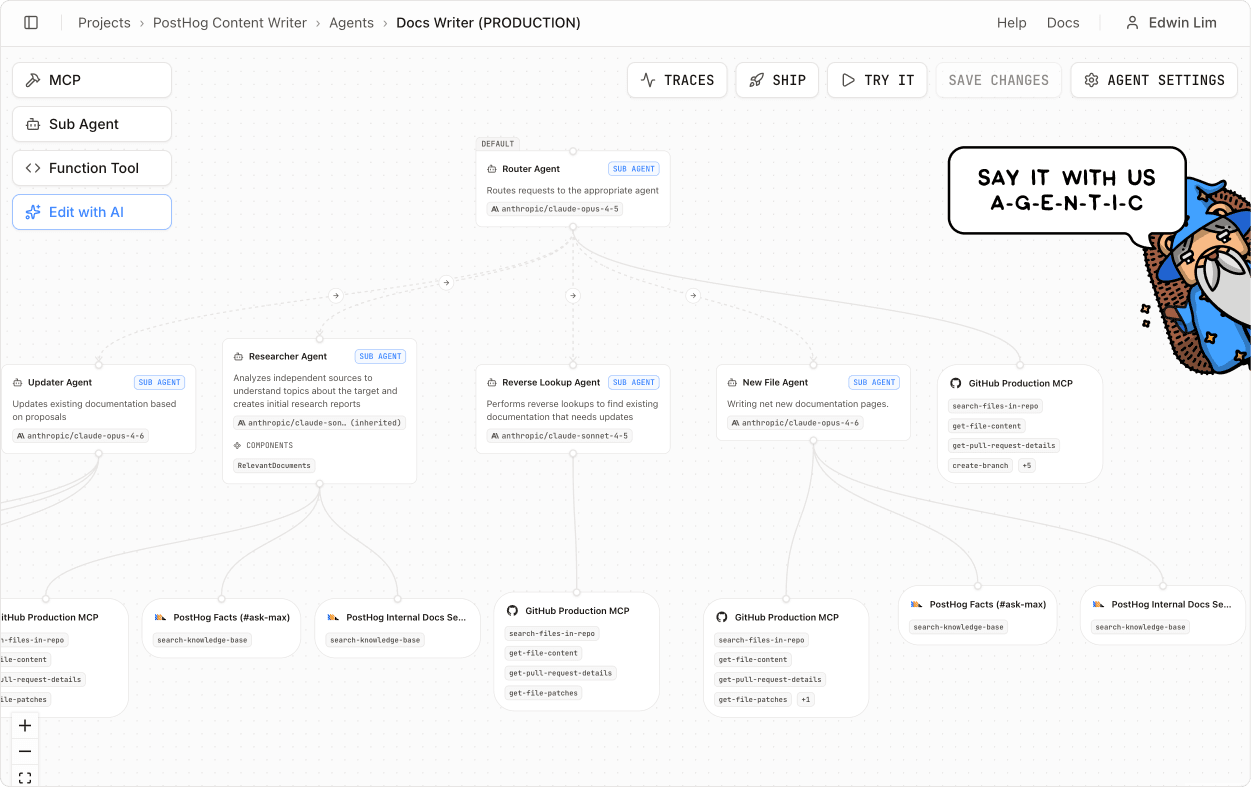Click Save Changes button
This screenshot has height=788, width=1251.
[x=998, y=80]
